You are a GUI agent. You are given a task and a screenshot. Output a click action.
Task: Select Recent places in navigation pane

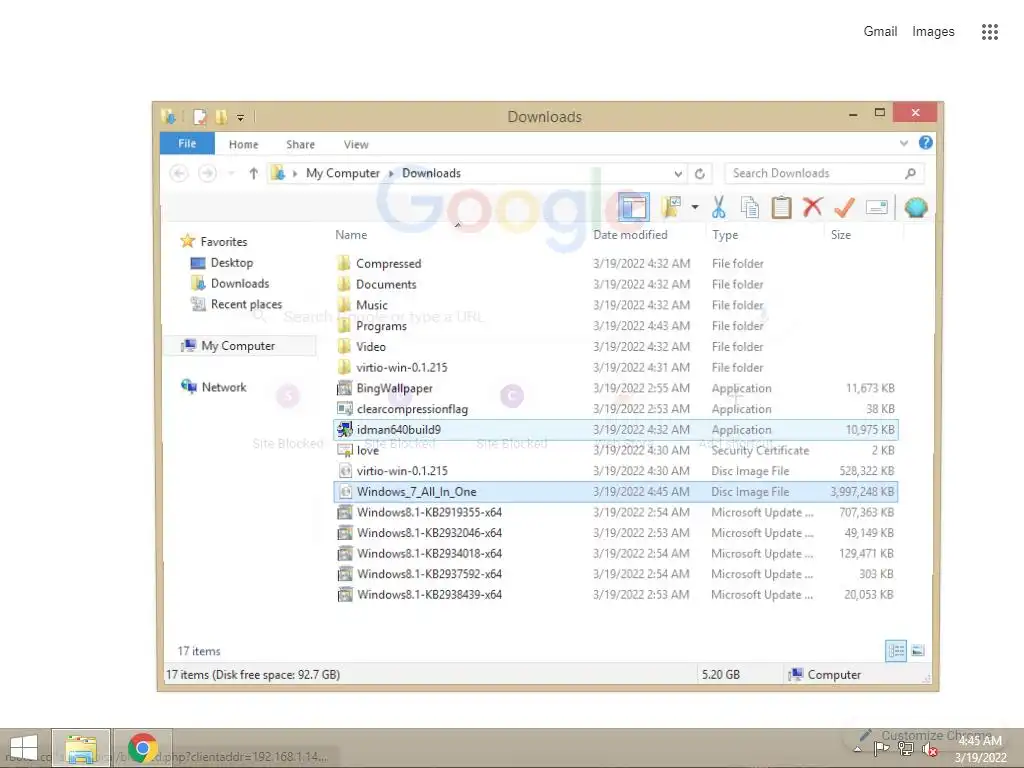246,304
